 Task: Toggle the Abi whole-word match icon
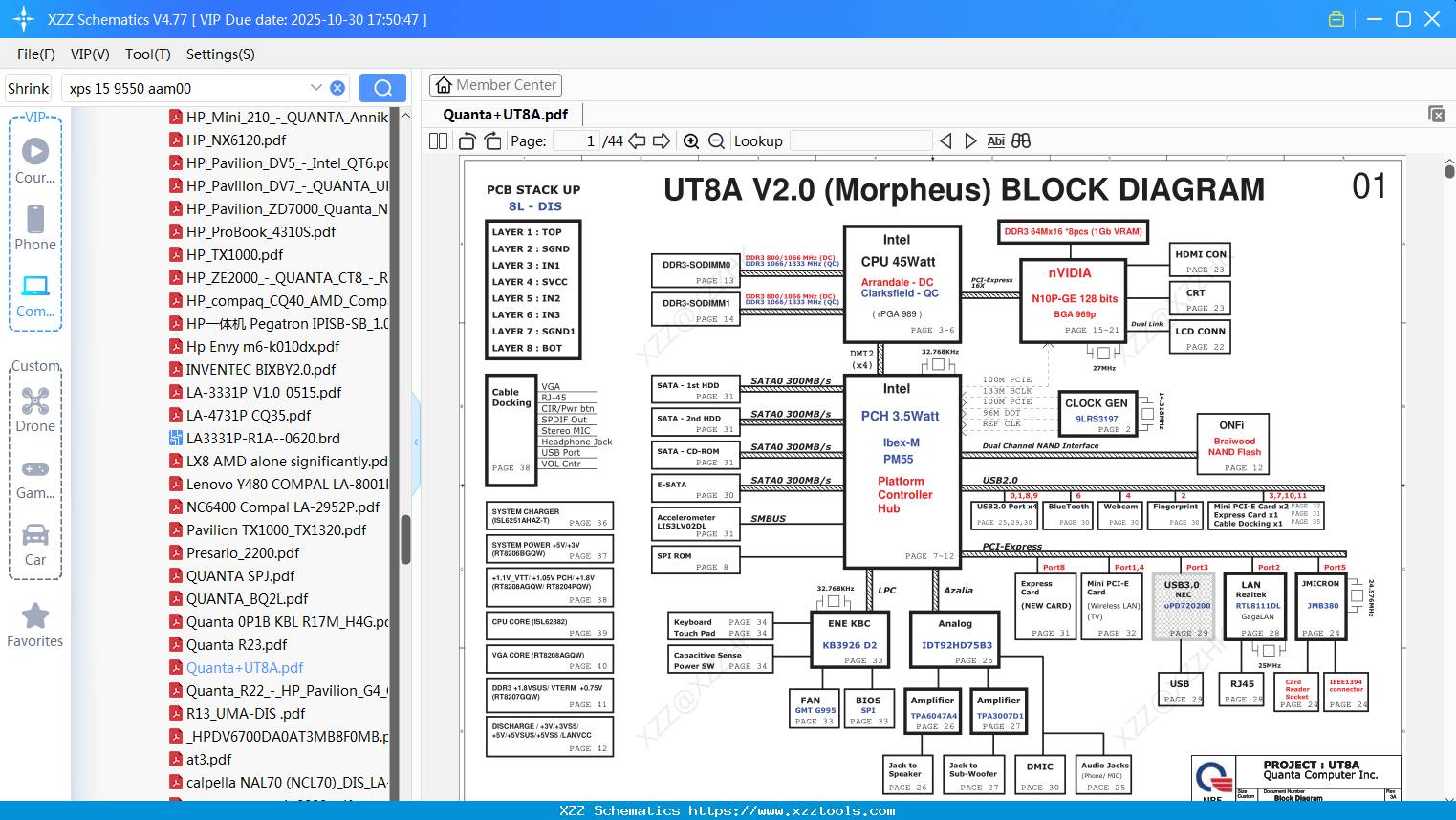point(995,141)
